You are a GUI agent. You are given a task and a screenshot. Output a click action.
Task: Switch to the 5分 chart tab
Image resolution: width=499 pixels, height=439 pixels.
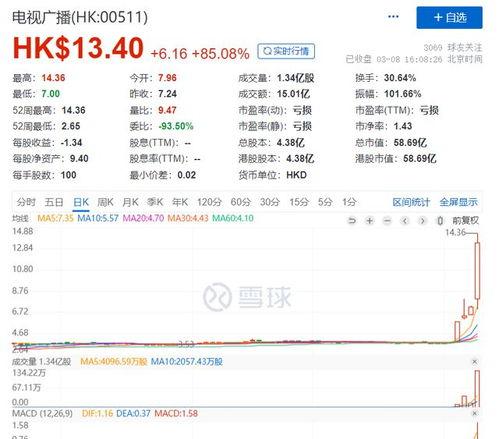click(x=325, y=202)
